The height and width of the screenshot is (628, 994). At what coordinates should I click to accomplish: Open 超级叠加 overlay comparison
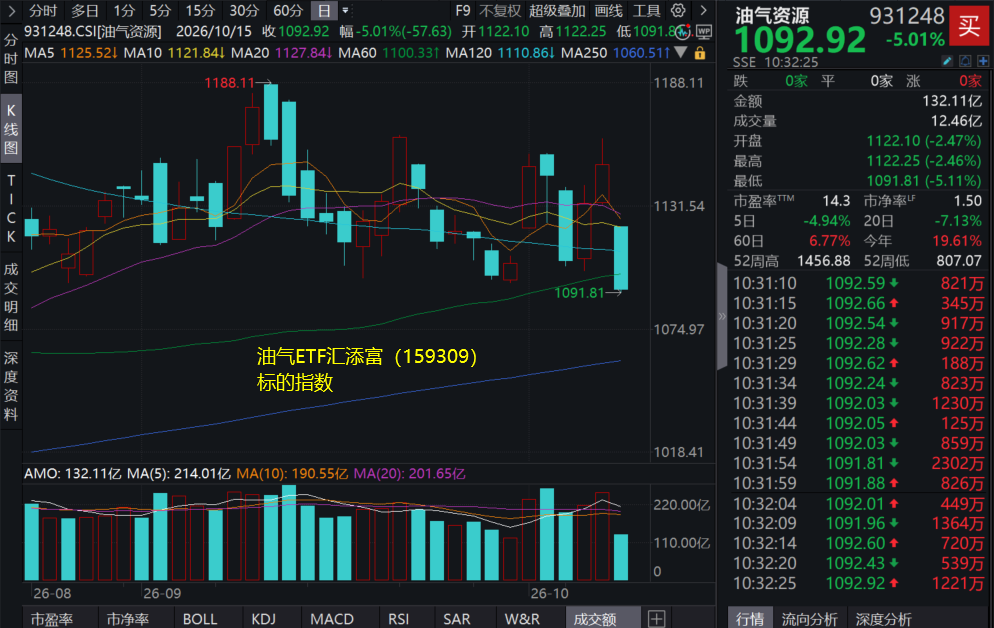click(557, 11)
